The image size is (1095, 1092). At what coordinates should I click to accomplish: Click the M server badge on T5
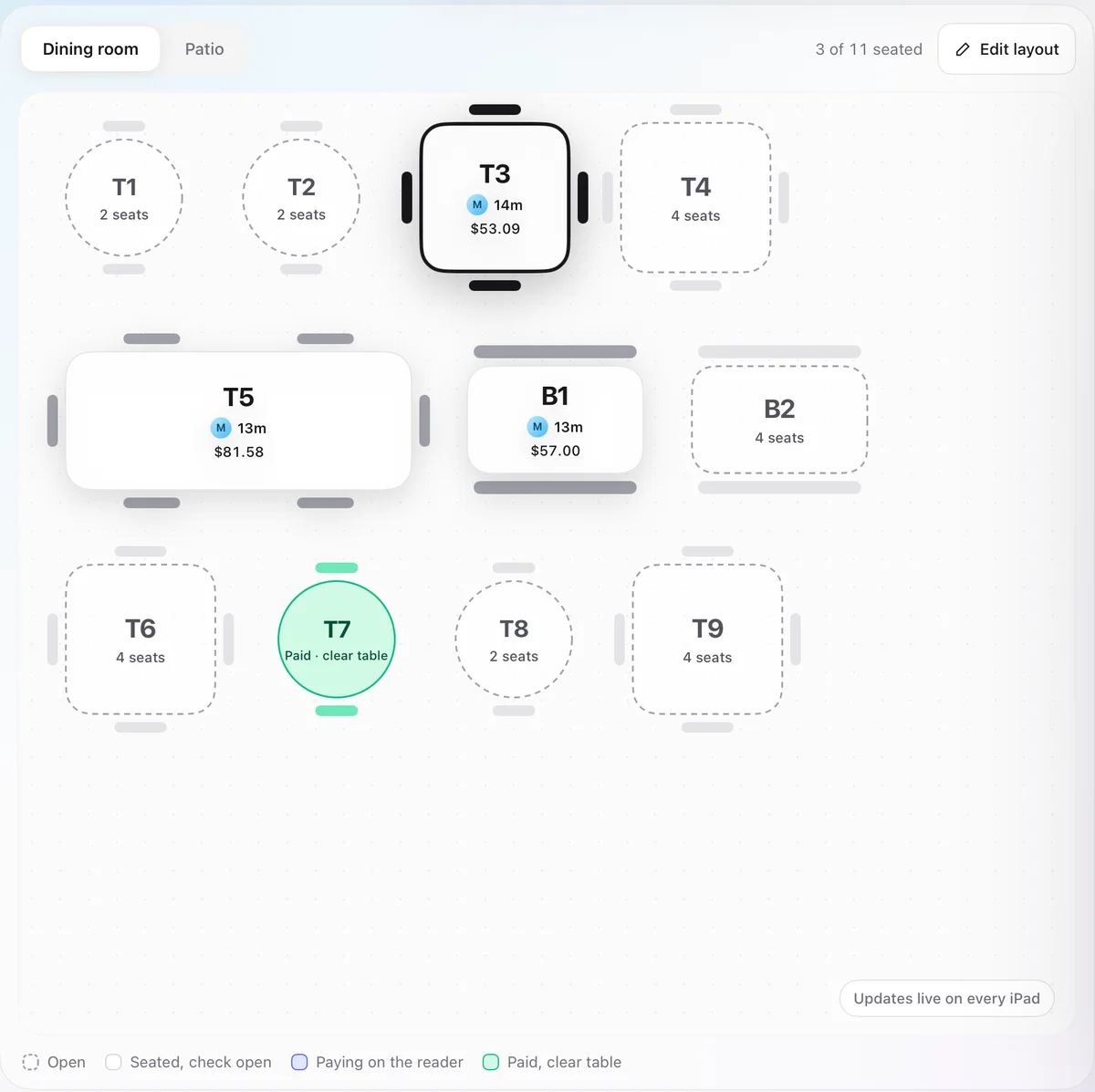[221, 428]
